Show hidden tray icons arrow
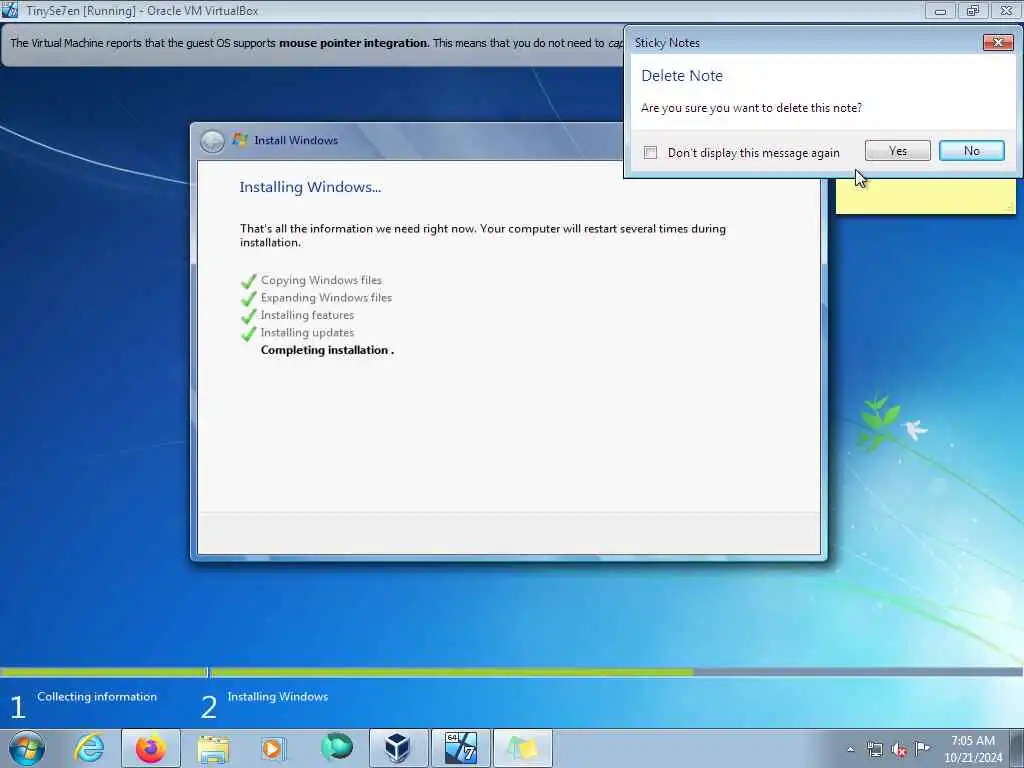Viewport: 1024px width, 768px height. (x=850, y=750)
